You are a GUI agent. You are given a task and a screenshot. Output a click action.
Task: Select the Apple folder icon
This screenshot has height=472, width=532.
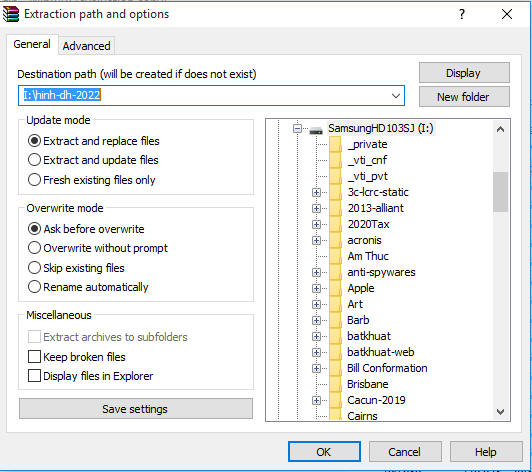point(336,288)
